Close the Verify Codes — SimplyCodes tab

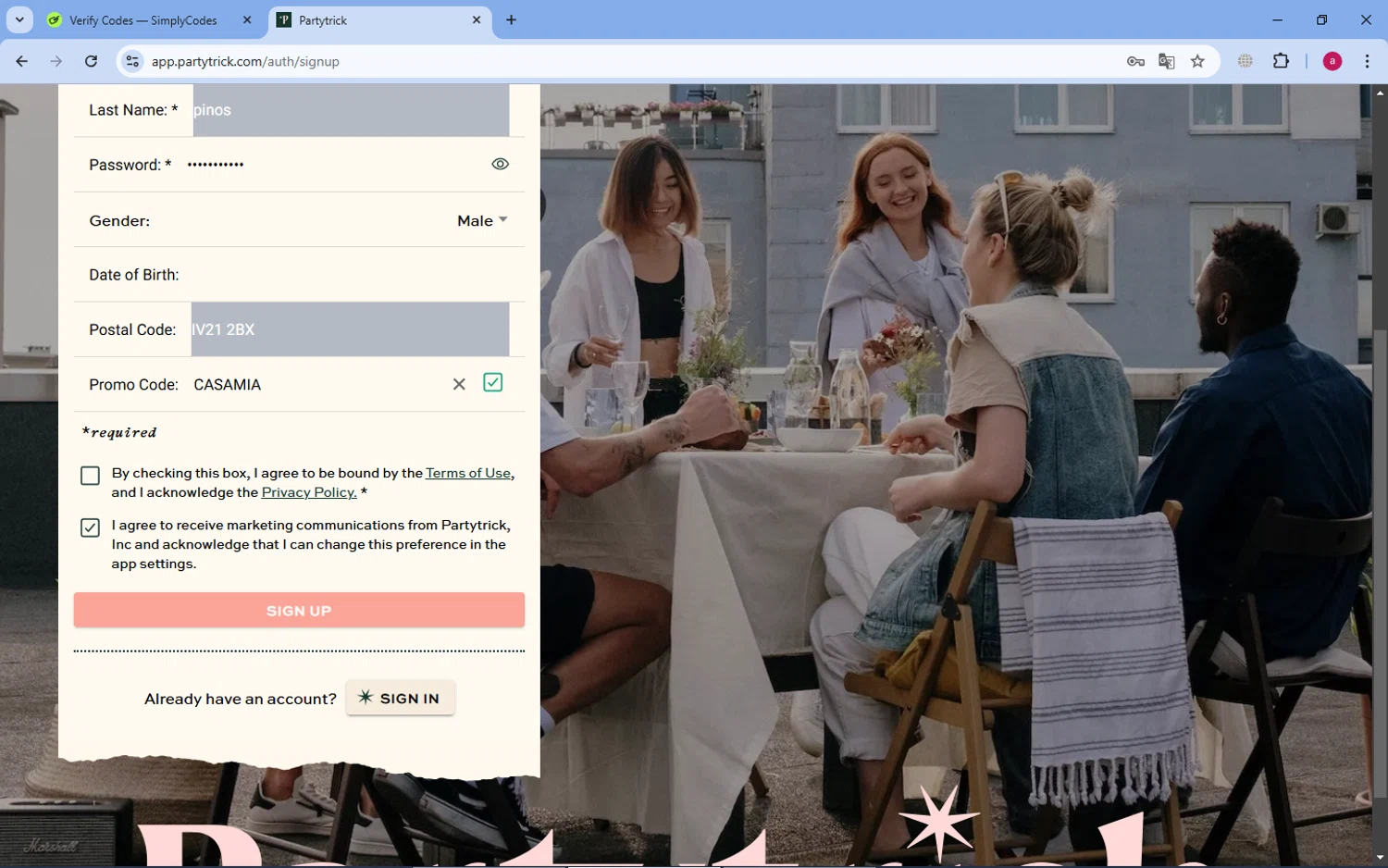tap(247, 19)
